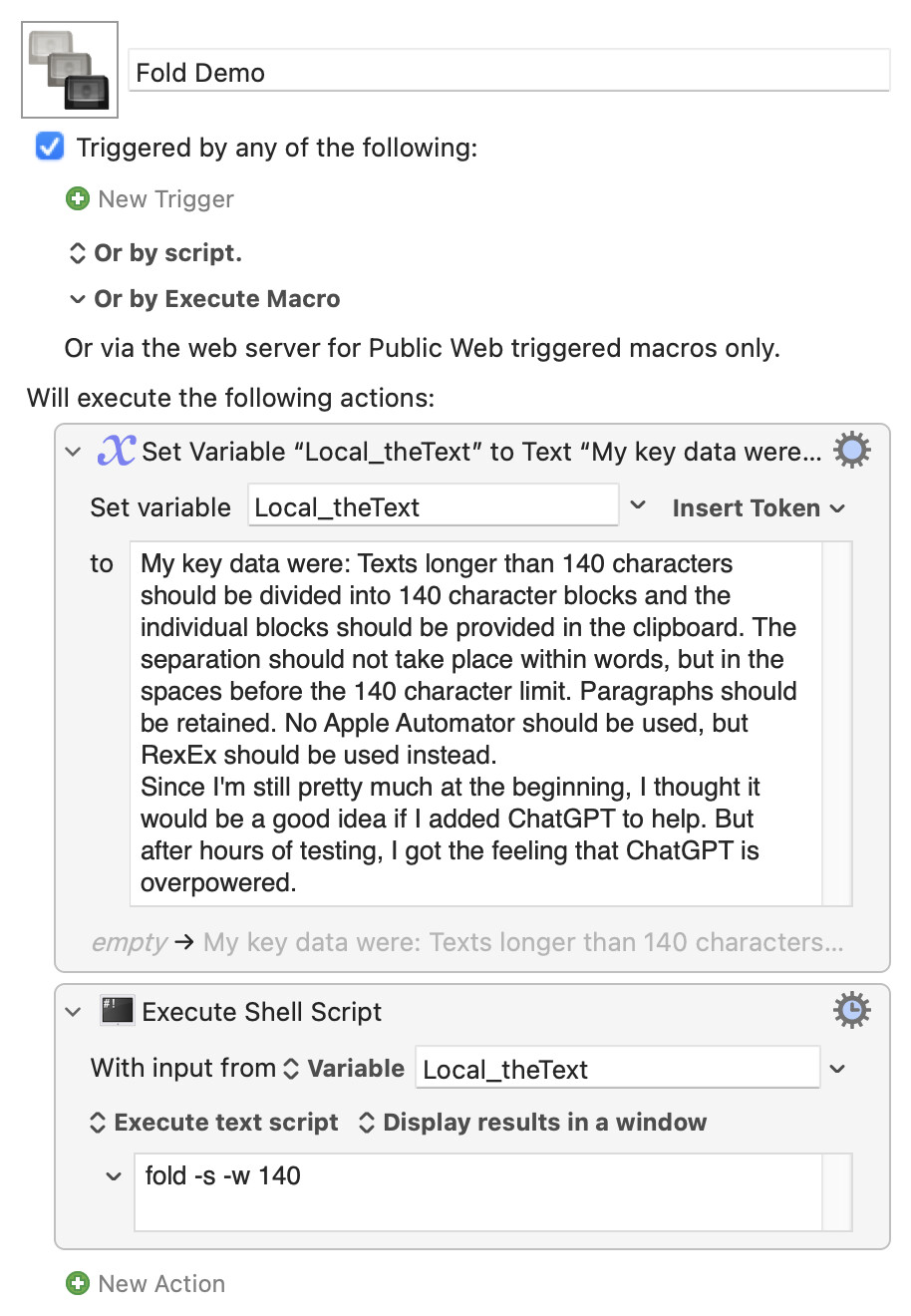911x1316 pixels.
Task: Collapse the Set Variable action disclosure chevron
Action: click(x=73, y=452)
